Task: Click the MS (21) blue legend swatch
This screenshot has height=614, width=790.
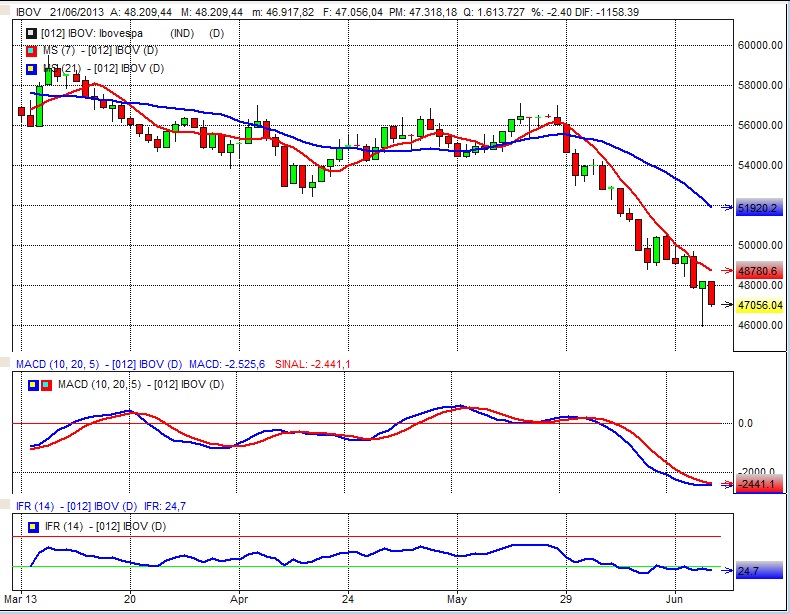Action: coord(31,68)
